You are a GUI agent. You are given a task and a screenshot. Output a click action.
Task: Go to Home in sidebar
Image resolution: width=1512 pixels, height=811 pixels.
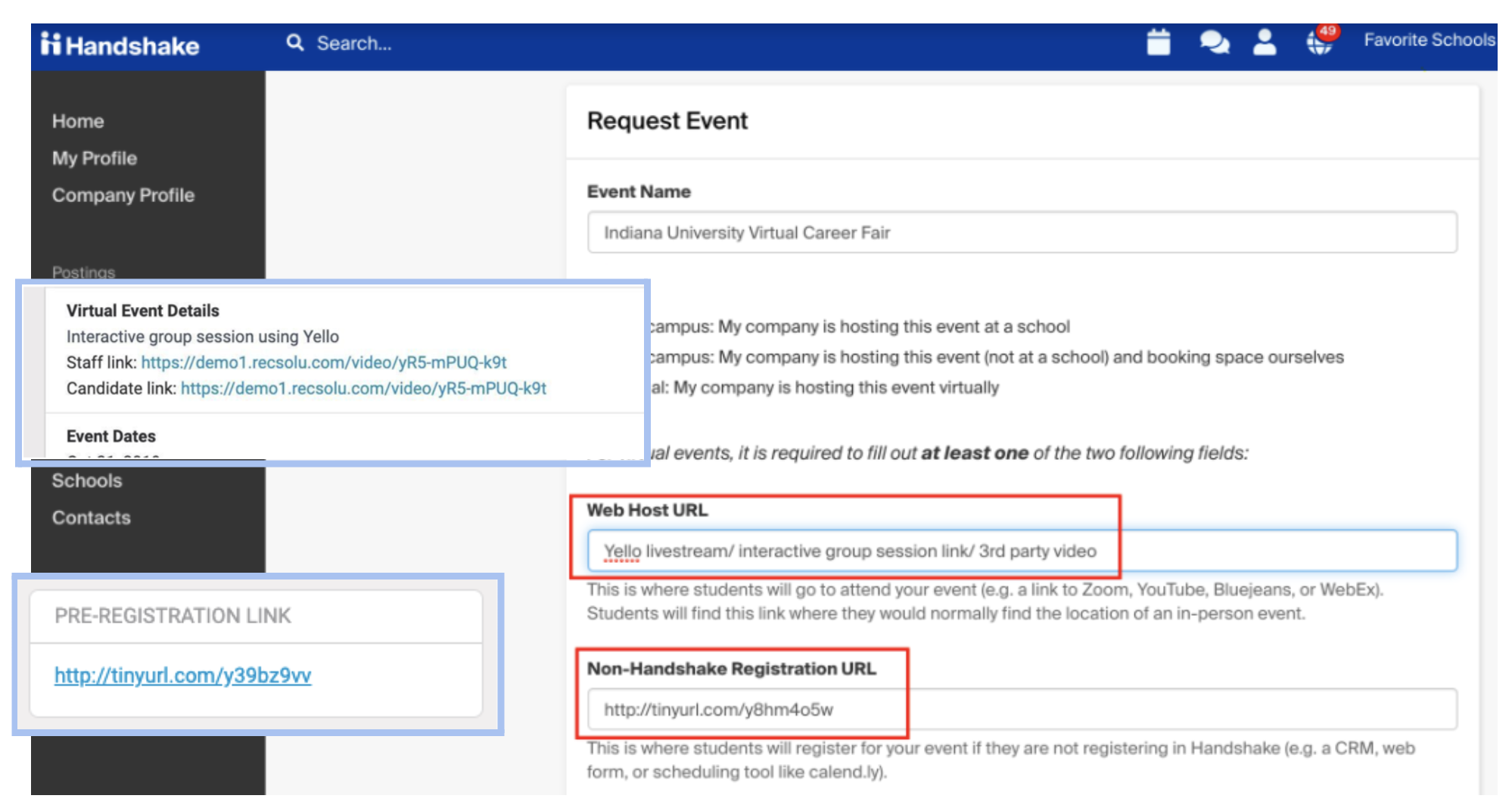tap(78, 121)
